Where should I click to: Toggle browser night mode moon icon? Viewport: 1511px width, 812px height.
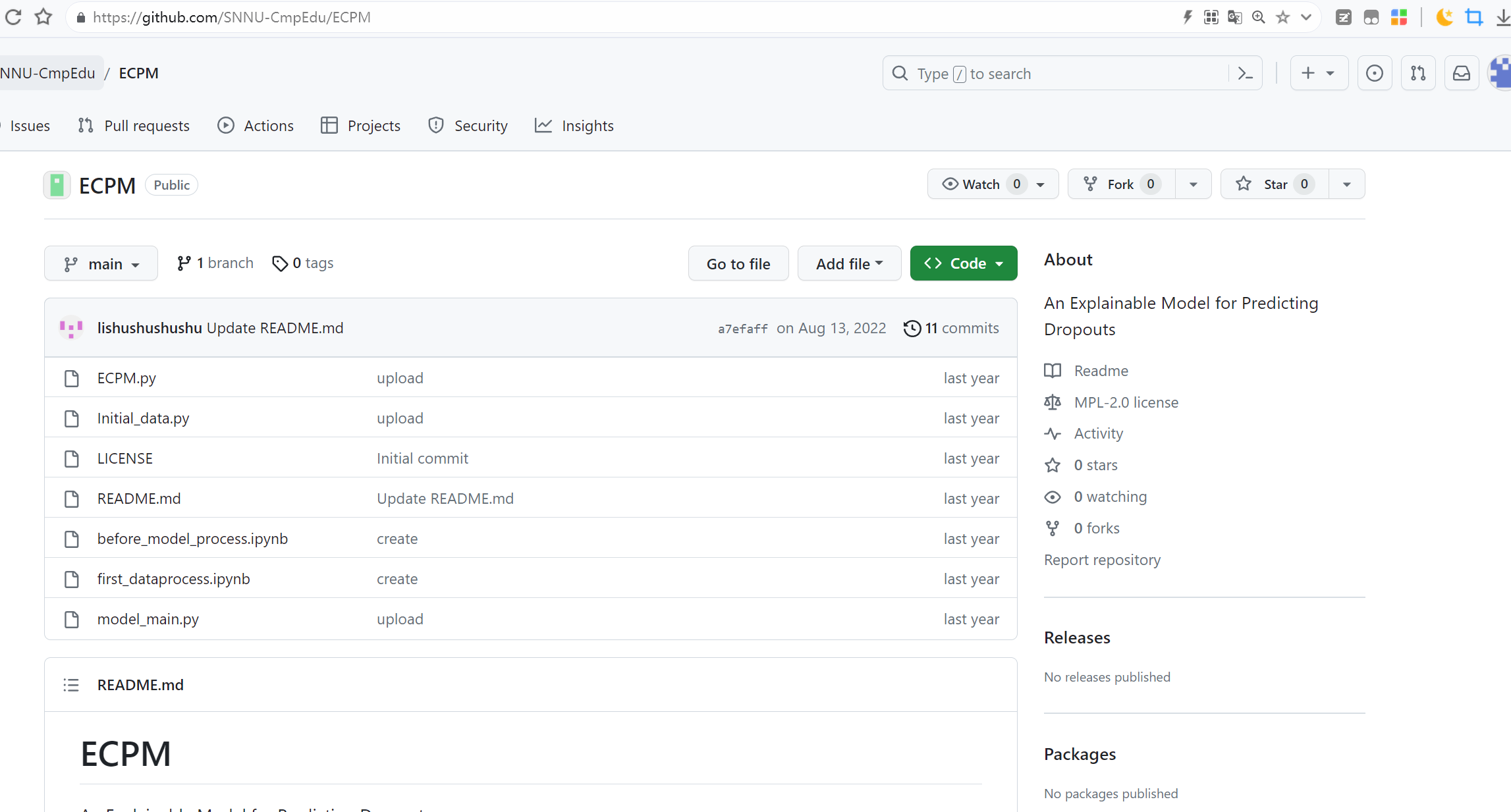pyautogui.click(x=1444, y=17)
